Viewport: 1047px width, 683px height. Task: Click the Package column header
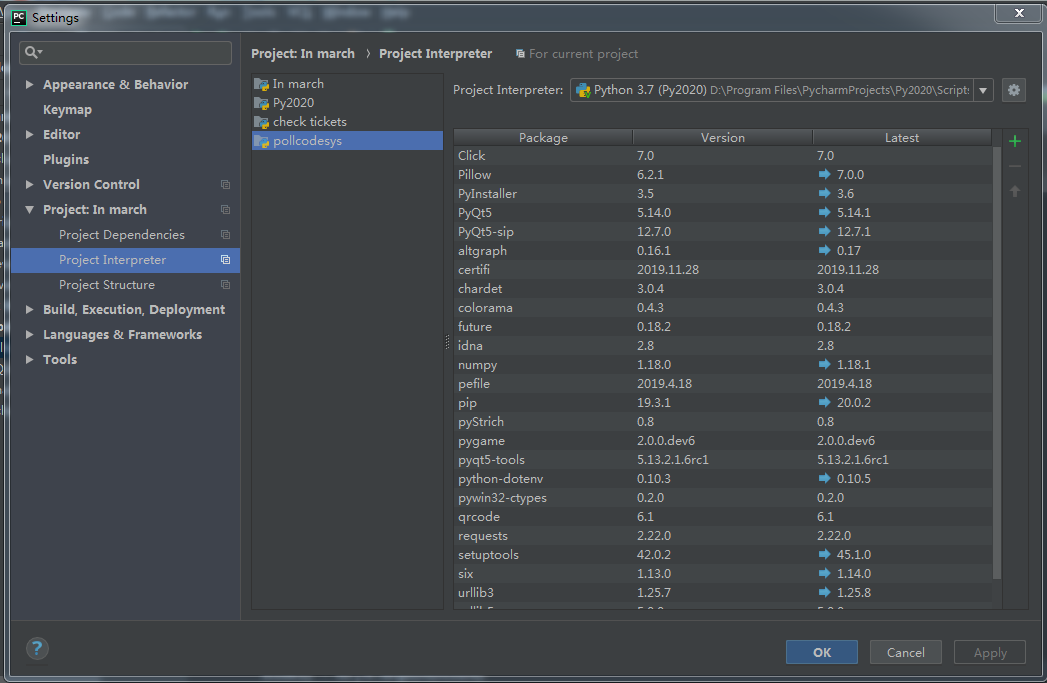coord(543,138)
